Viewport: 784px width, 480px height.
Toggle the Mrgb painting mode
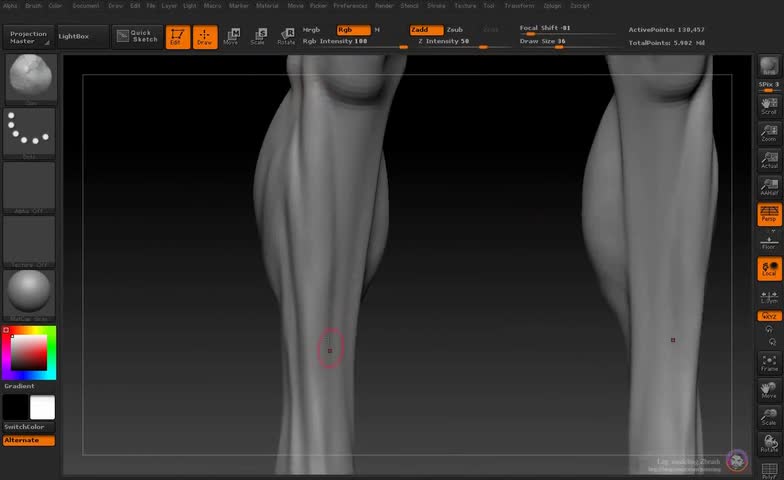coord(311,30)
